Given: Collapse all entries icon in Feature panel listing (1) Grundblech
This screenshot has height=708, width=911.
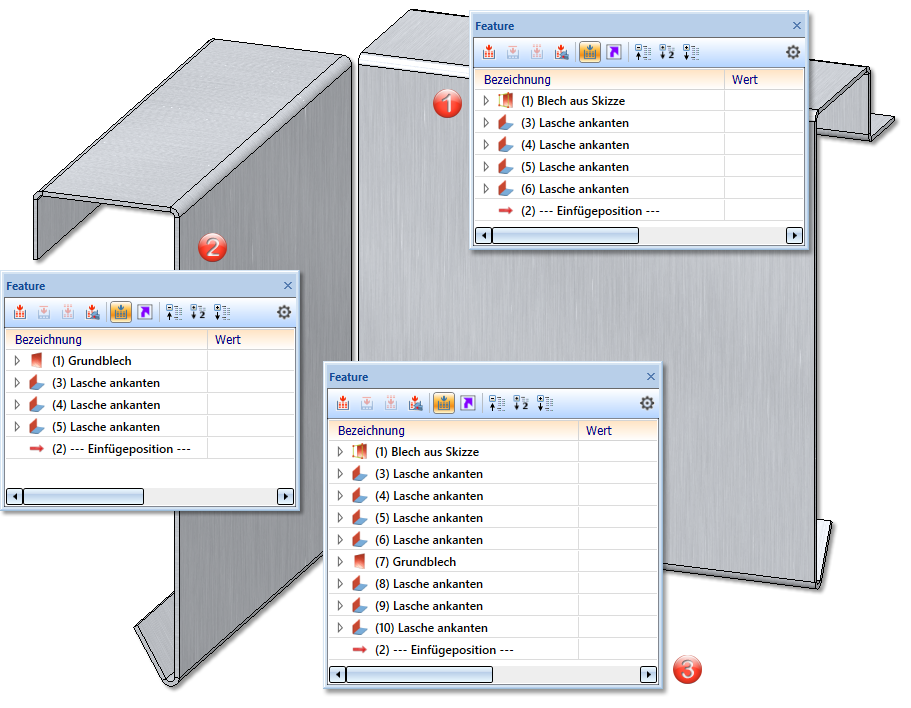Looking at the screenshot, I should point(174,312).
